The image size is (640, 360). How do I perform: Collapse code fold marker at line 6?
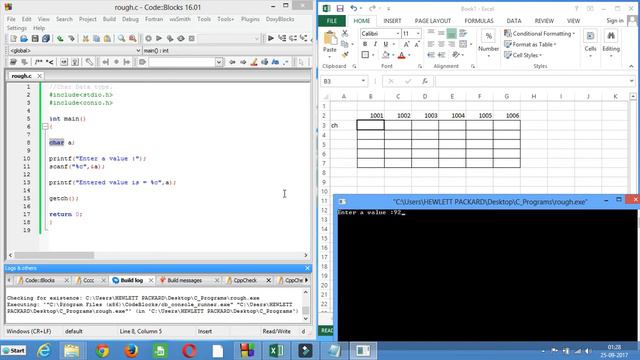45,127
